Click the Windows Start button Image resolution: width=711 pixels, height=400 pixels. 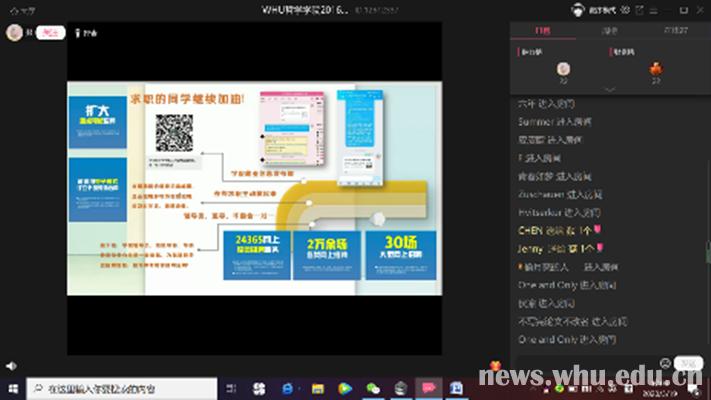tap(13, 388)
